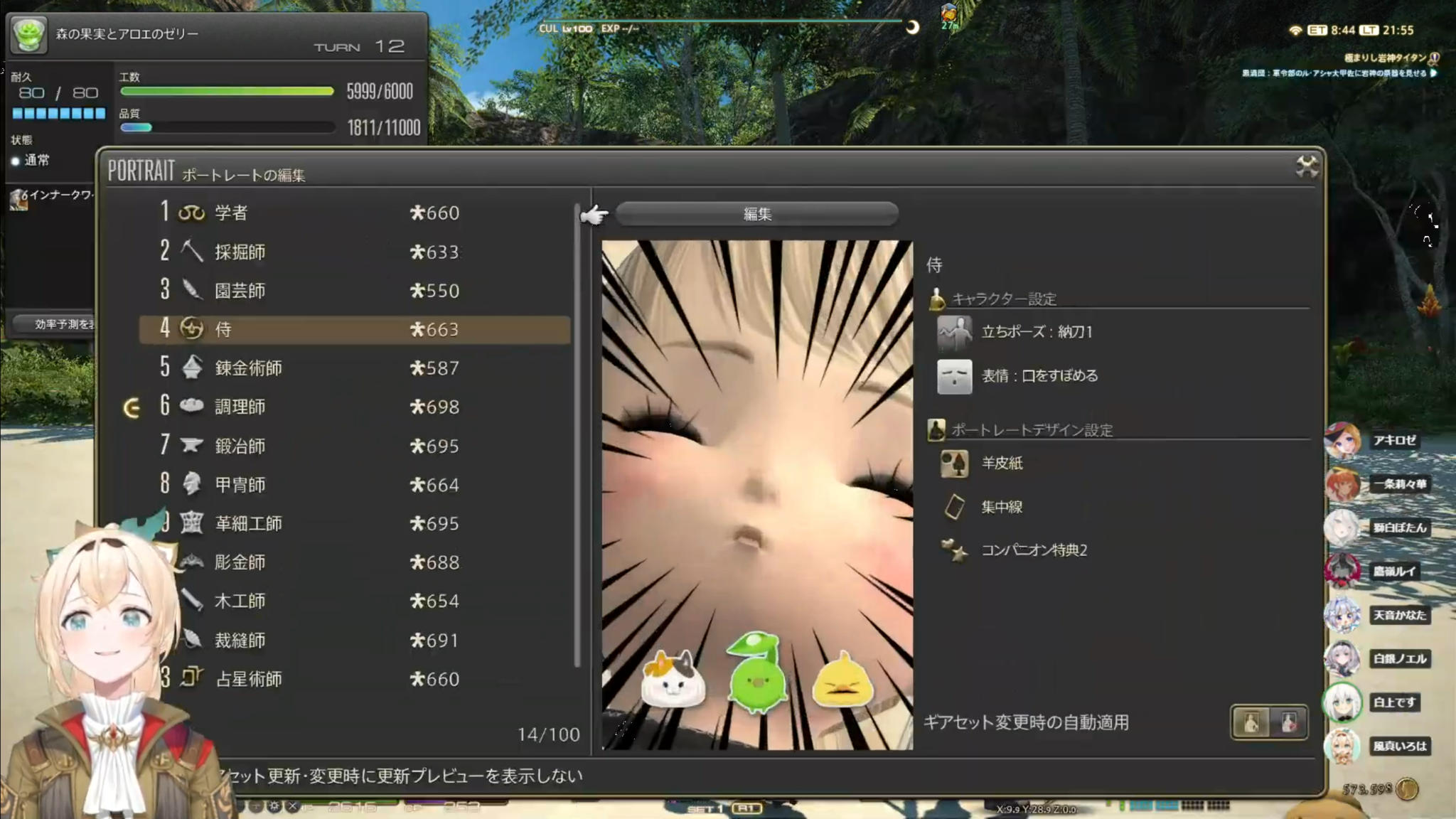Click the alchemist job icon
This screenshot has height=819, width=1456.
191,368
